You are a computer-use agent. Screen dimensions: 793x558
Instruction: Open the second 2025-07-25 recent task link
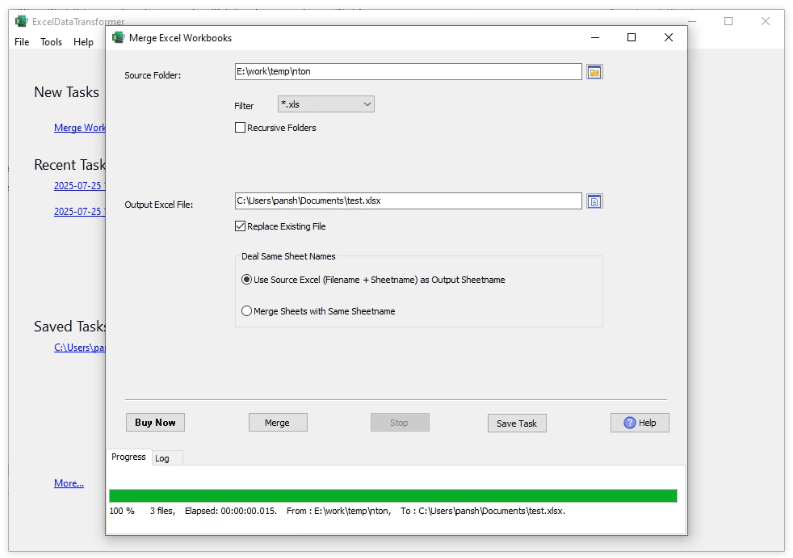coord(80,211)
